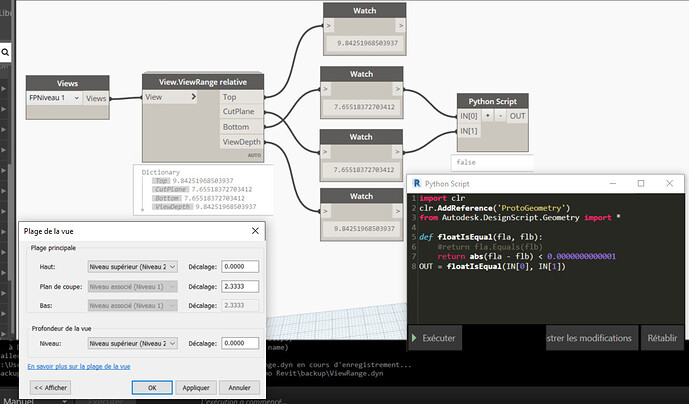The height and width of the screenshot is (404, 689).
Task: Click the Manuel run mode dropdown
Action: 35,400
